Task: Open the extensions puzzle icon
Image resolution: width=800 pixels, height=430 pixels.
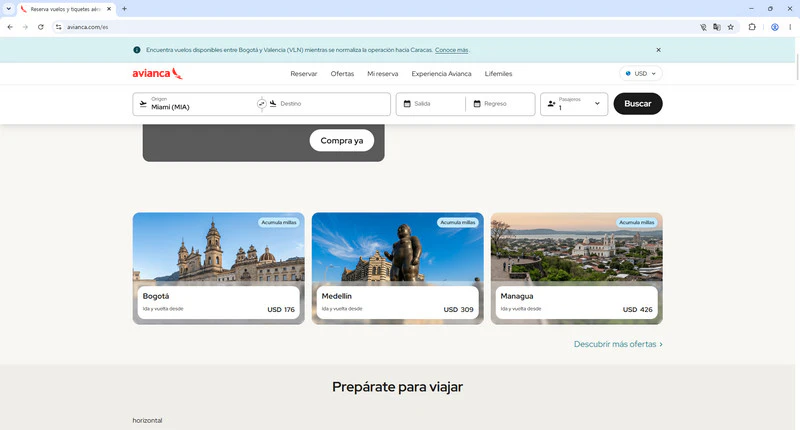Action: pyautogui.click(x=752, y=27)
